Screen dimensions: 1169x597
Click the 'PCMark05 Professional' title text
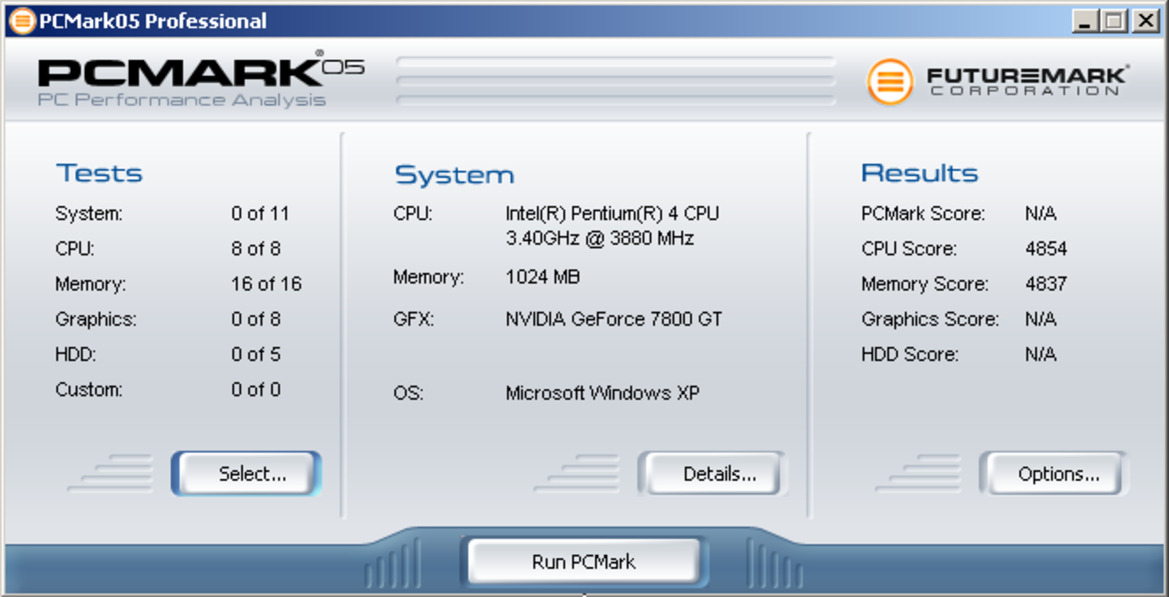click(152, 21)
